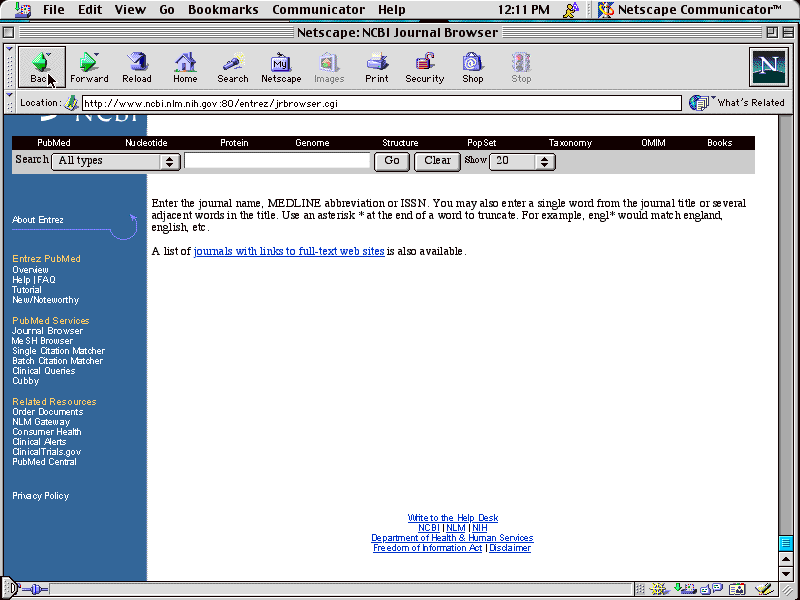800x600 pixels.
Task: Click the About Entrez sidebar link
Action: click(38, 220)
